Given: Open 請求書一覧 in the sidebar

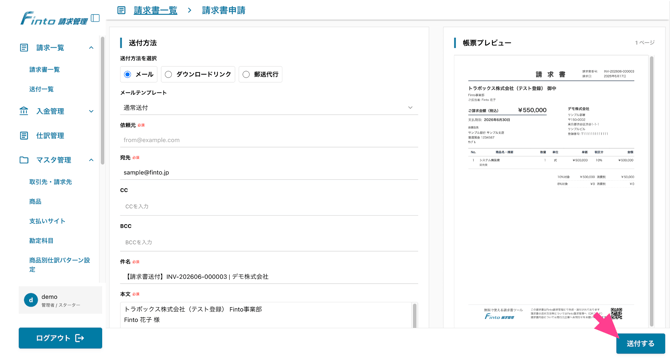Looking at the screenshot, I should [x=44, y=70].
